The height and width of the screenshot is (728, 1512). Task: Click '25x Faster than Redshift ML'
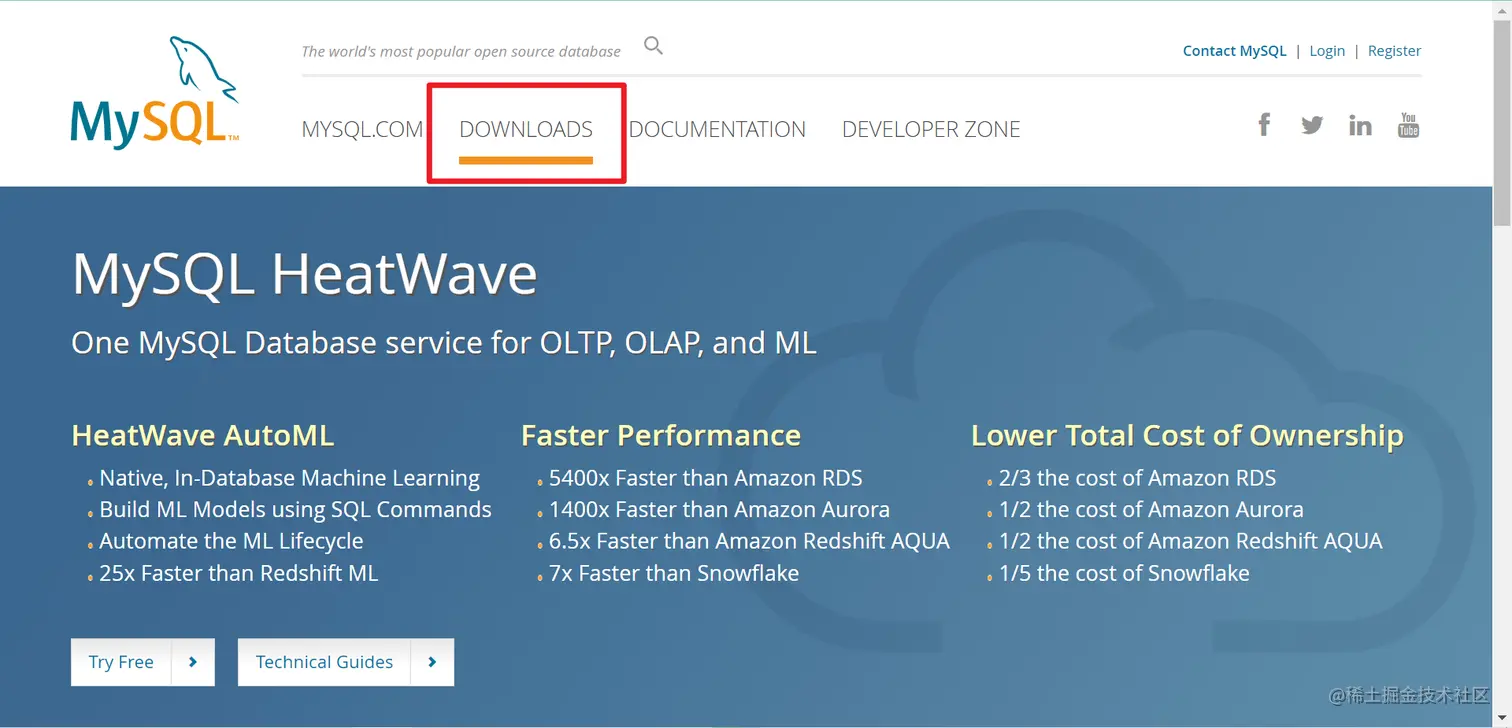[x=239, y=573]
